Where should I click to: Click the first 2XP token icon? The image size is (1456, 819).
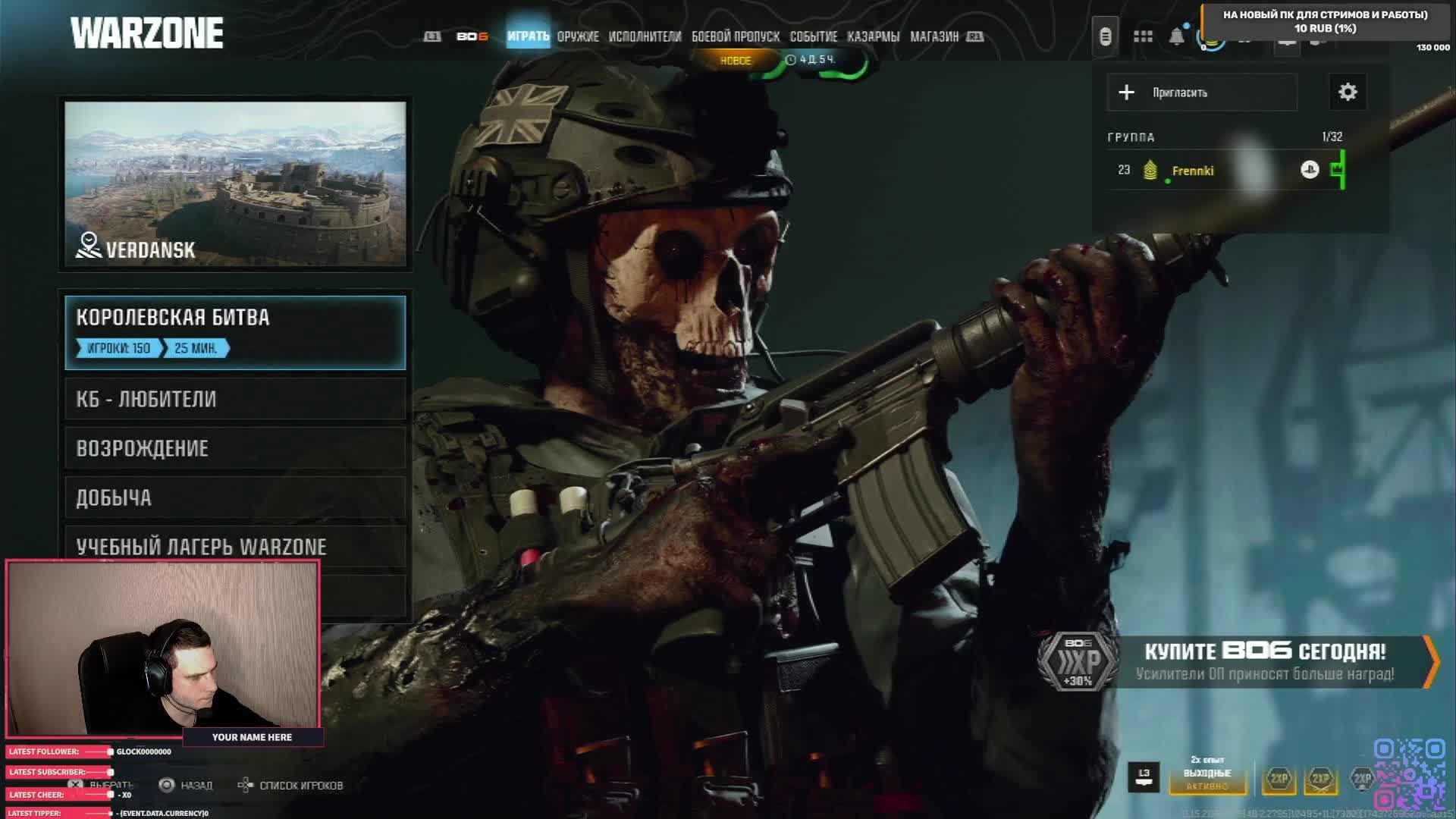click(1279, 779)
